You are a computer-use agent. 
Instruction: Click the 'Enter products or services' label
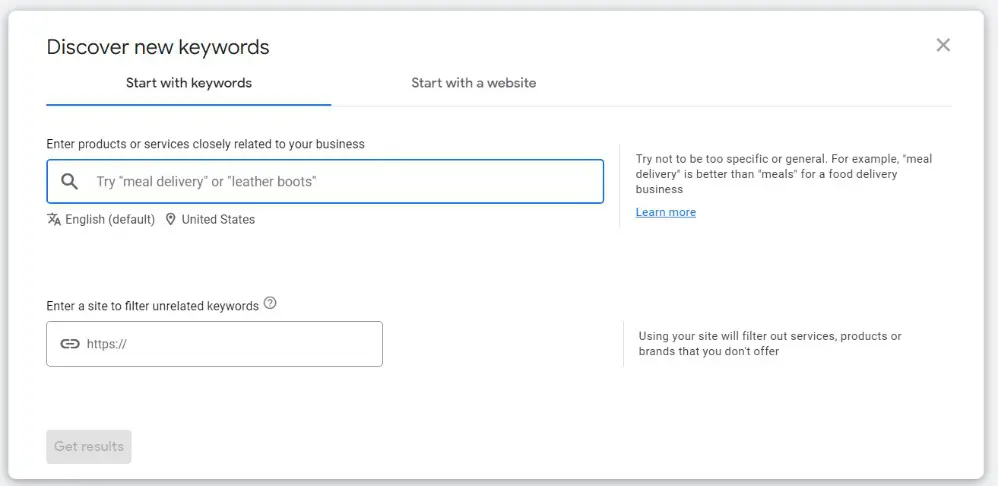[x=205, y=144]
